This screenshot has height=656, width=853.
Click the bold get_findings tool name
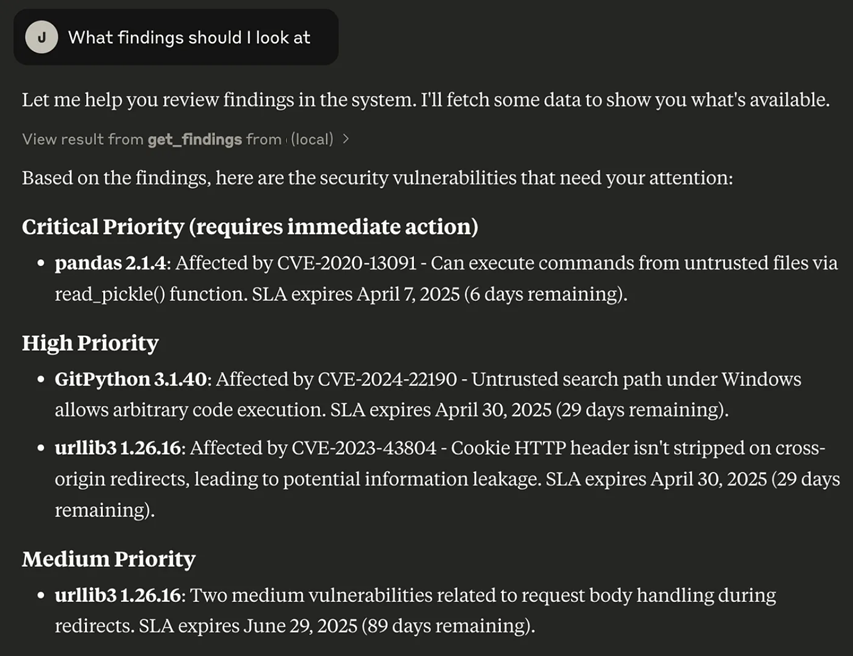pyautogui.click(x=194, y=140)
